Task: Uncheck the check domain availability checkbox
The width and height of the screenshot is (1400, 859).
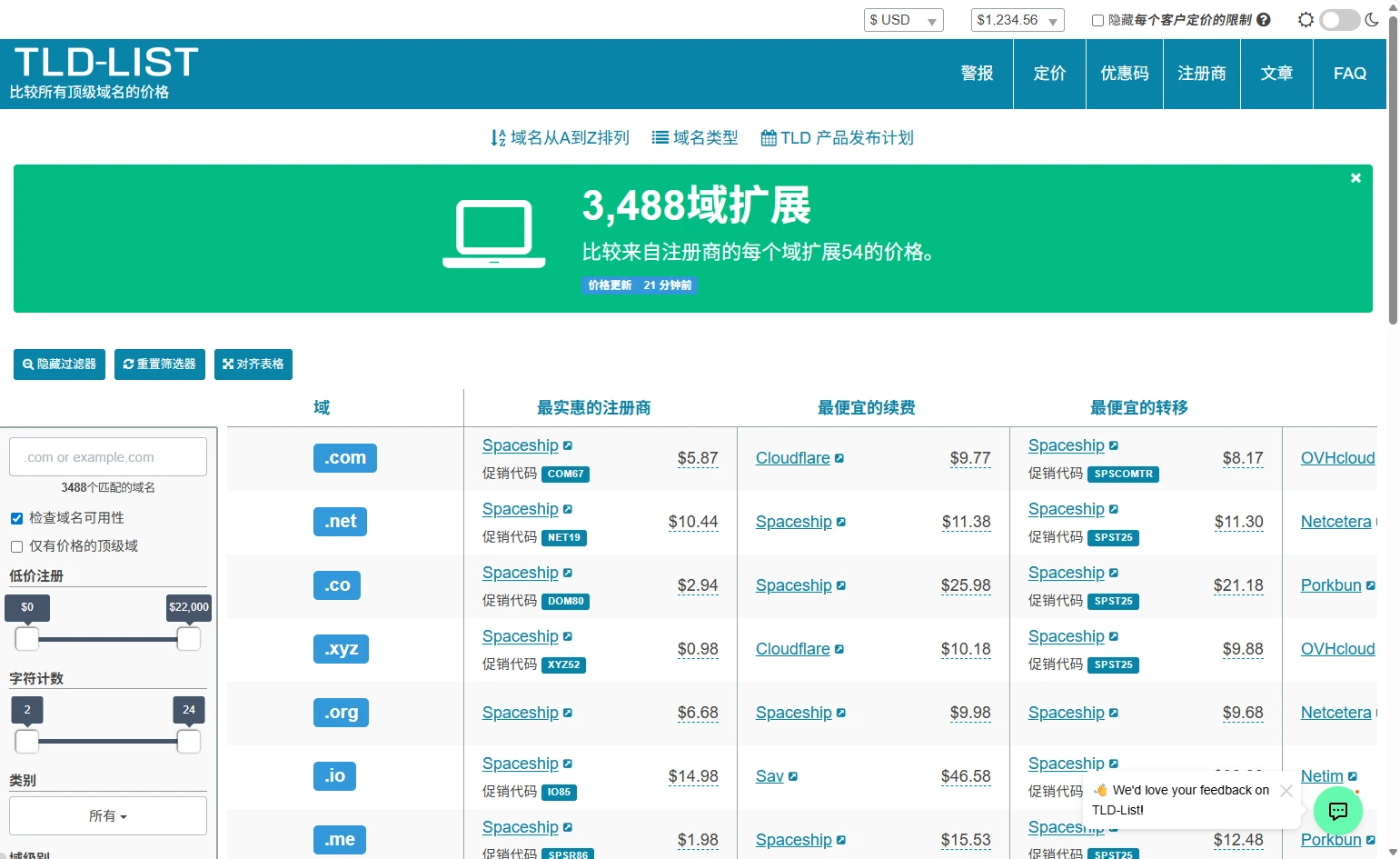Action: 16,518
